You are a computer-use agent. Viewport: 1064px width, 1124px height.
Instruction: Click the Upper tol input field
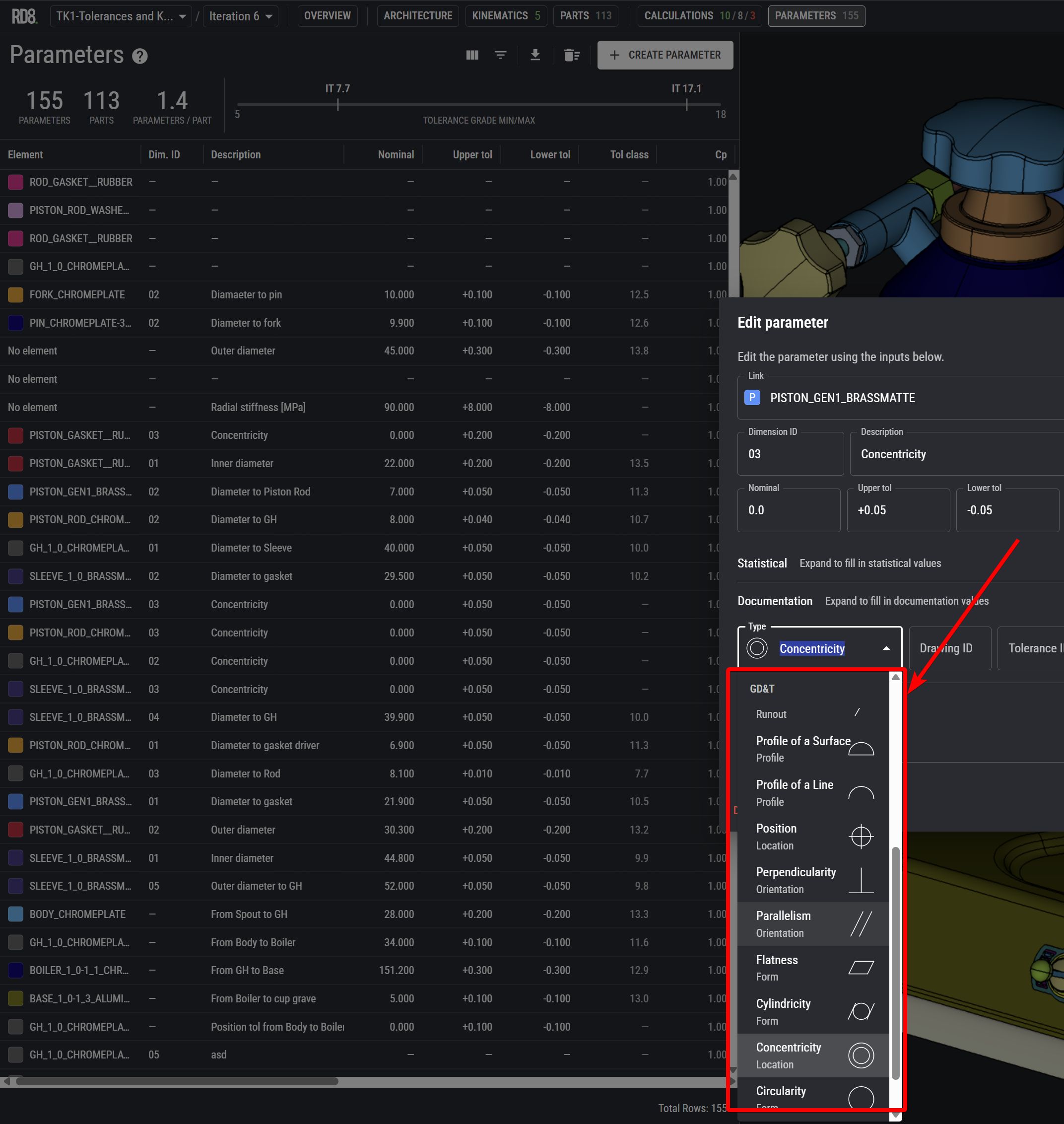click(898, 510)
